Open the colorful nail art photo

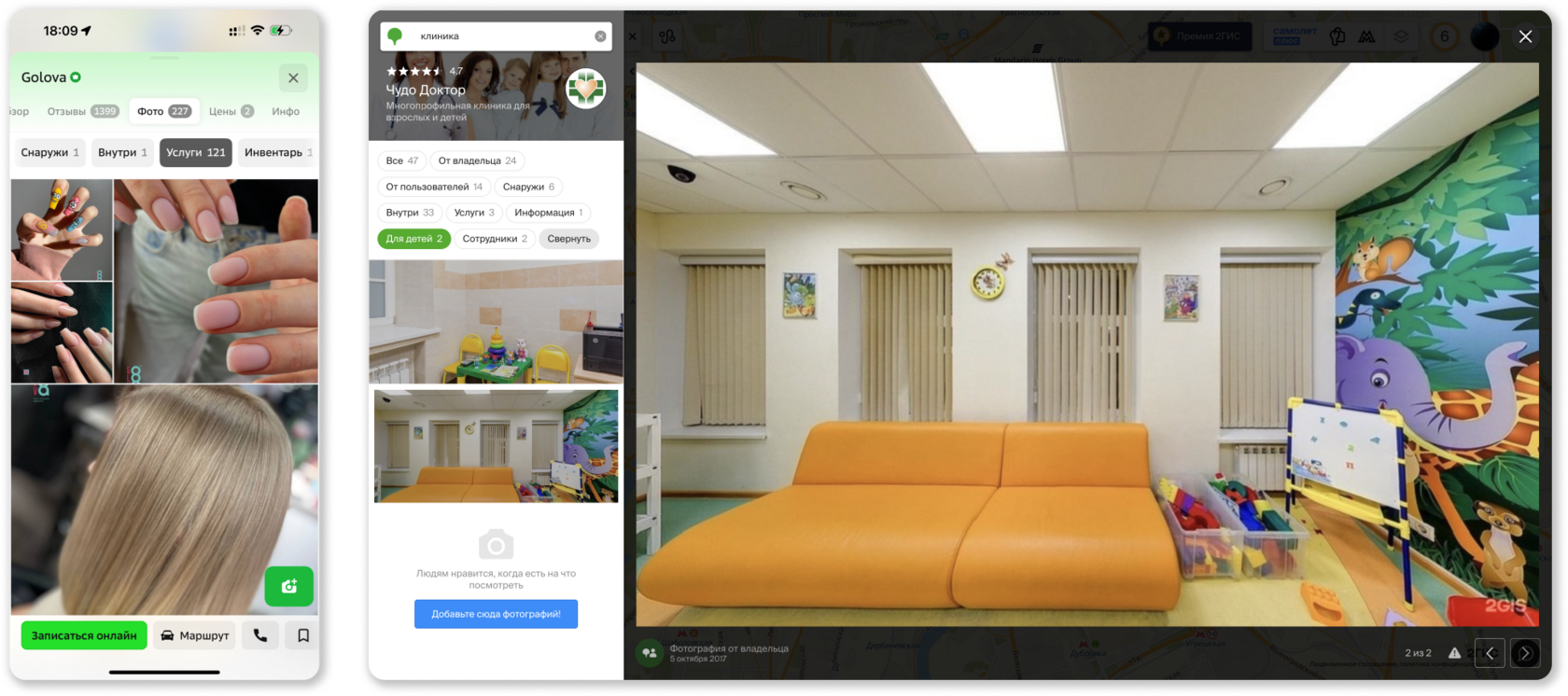coord(62,230)
